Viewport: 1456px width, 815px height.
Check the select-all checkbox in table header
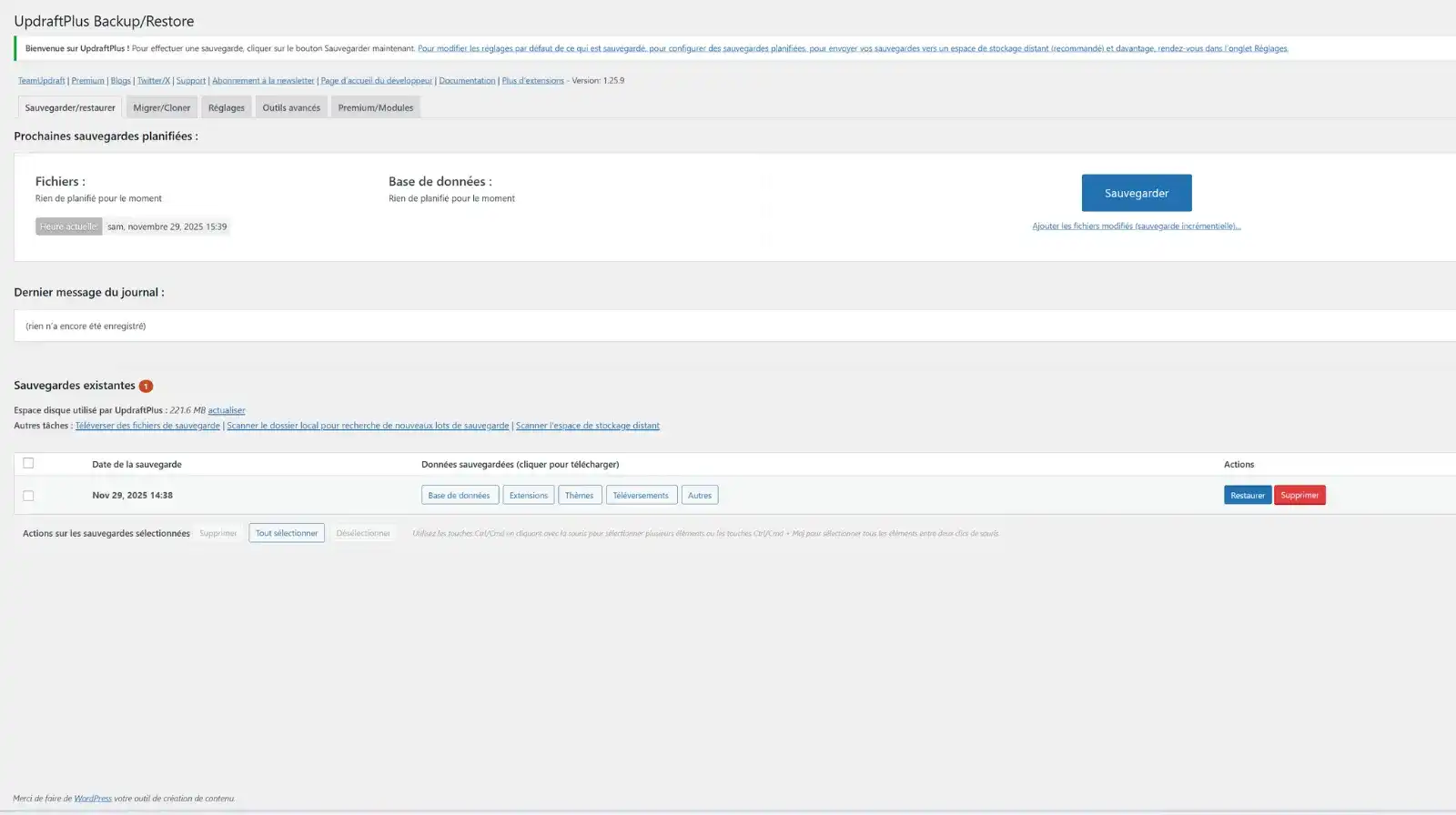tap(28, 463)
